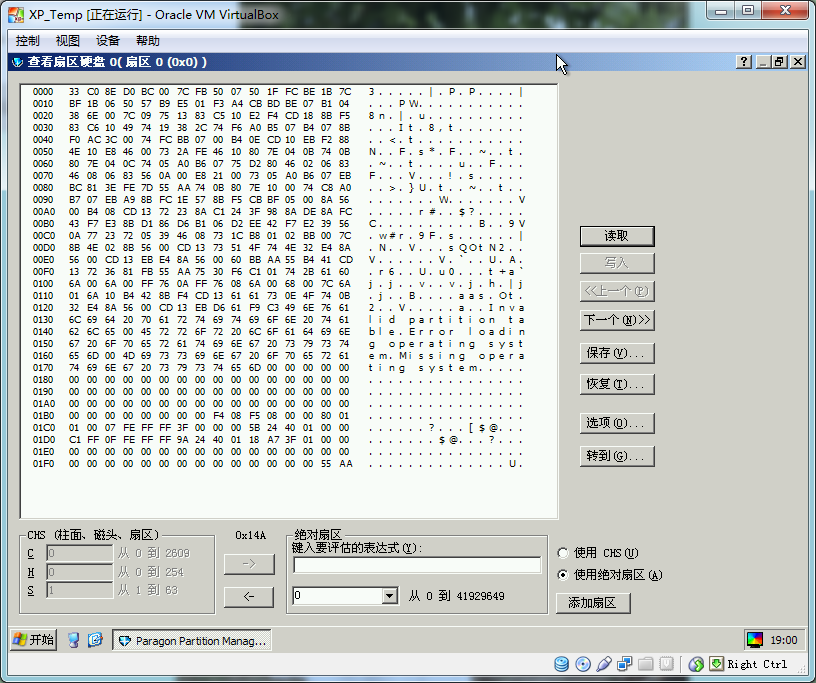Open the XP Start button

tap(33, 639)
